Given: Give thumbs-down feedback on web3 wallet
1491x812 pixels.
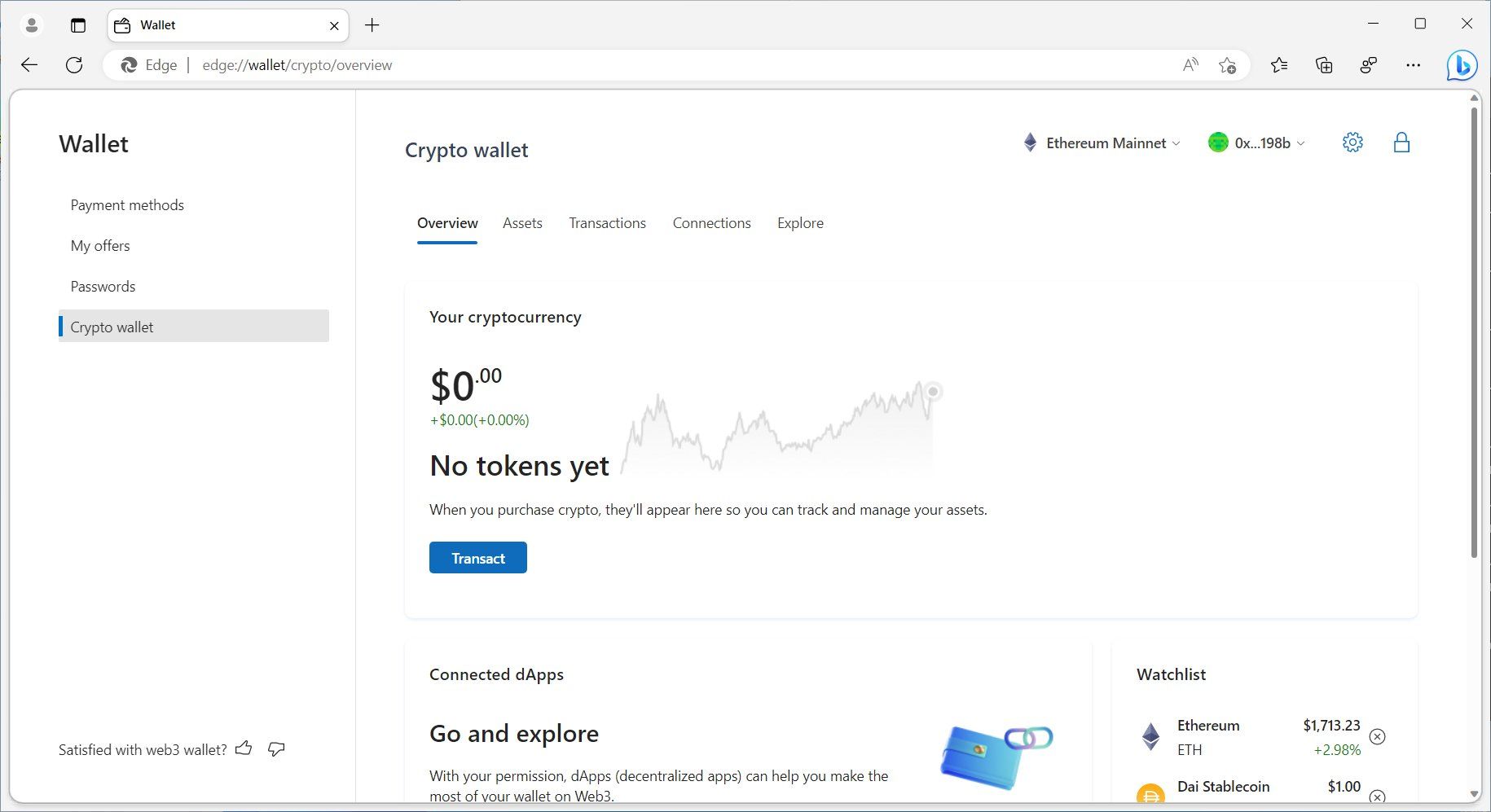Looking at the screenshot, I should [x=275, y=748].
